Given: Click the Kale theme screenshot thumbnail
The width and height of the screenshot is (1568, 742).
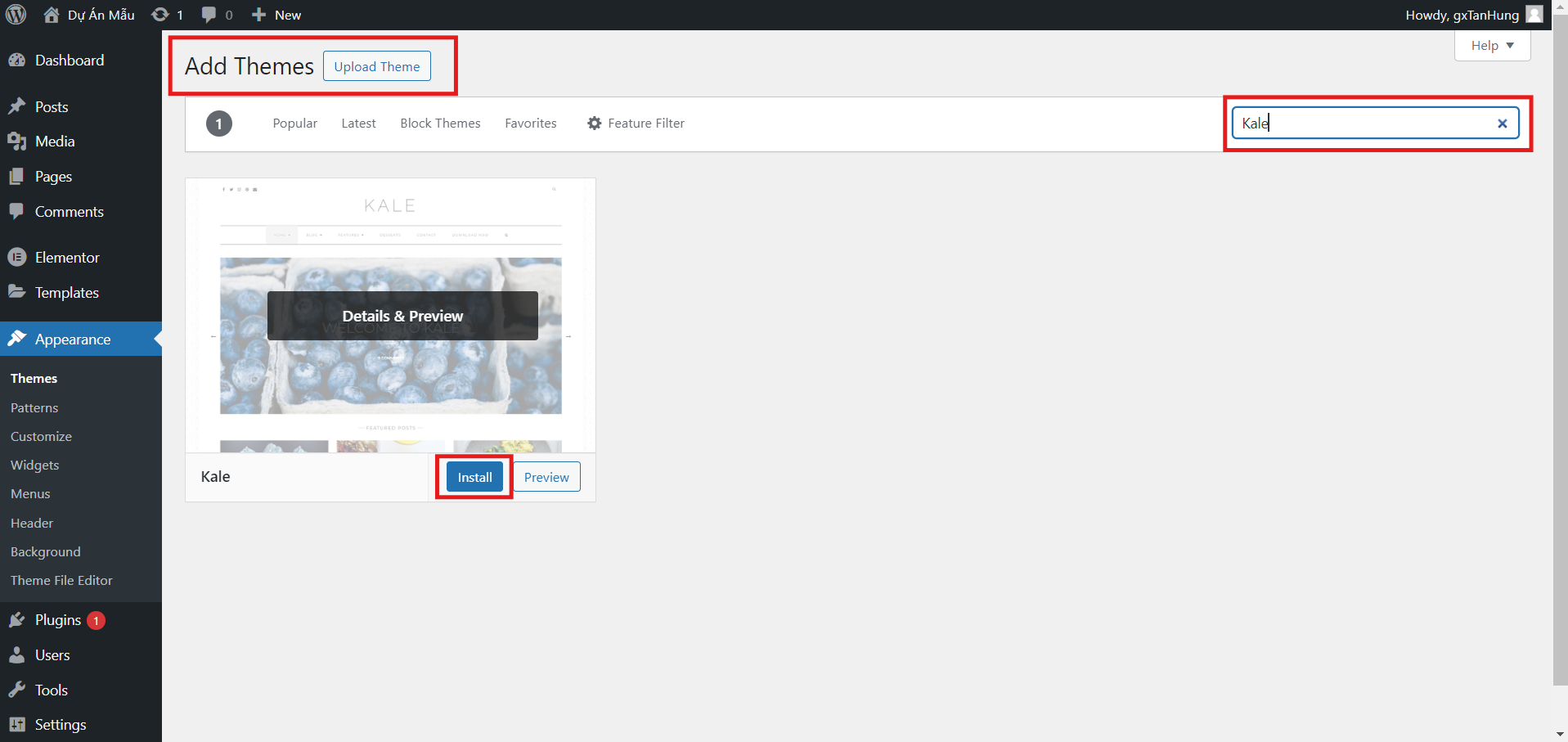Looking at the screenshot, I should [390, 316].
